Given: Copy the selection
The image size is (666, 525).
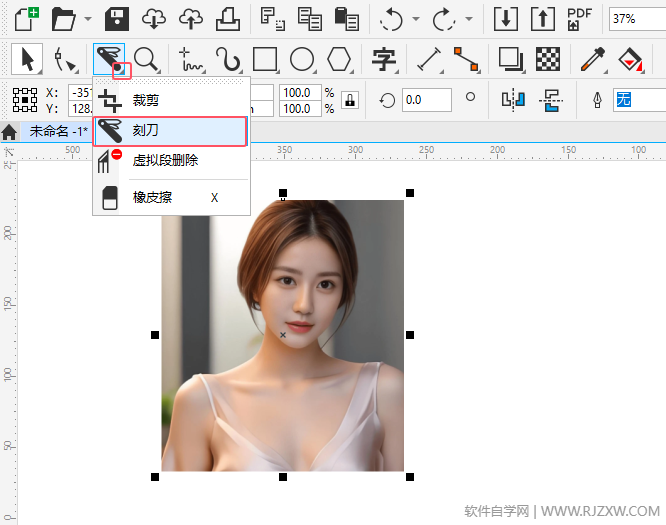Looking at the screenshot, I should (309, 19).
